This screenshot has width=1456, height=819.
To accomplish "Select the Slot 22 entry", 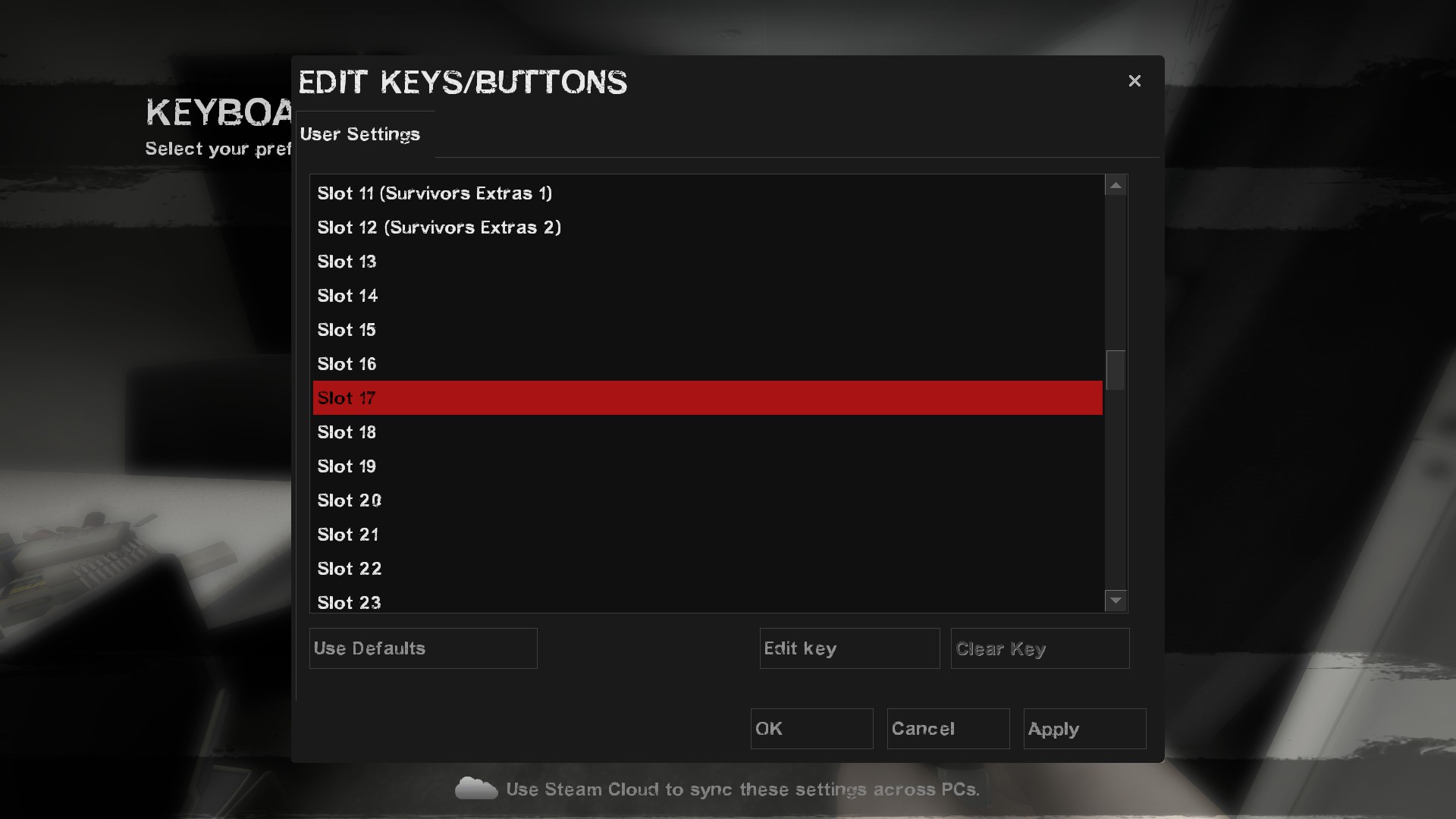I will (349, 569).
